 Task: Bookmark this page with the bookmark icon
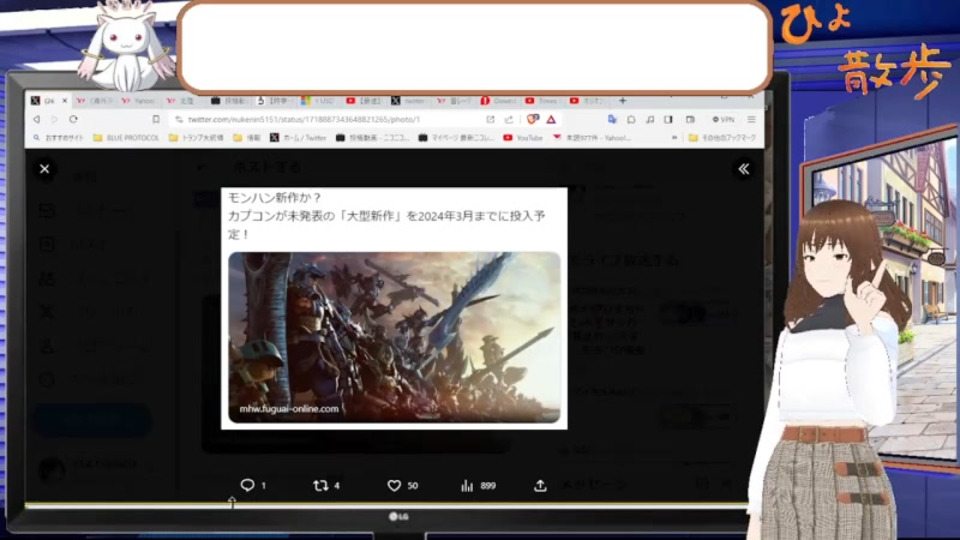[156, 119]
